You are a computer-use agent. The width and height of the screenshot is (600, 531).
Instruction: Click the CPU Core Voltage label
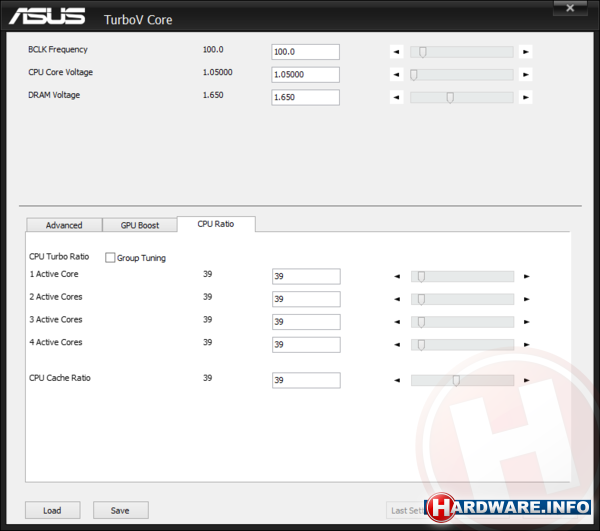[x=60, y=72]
